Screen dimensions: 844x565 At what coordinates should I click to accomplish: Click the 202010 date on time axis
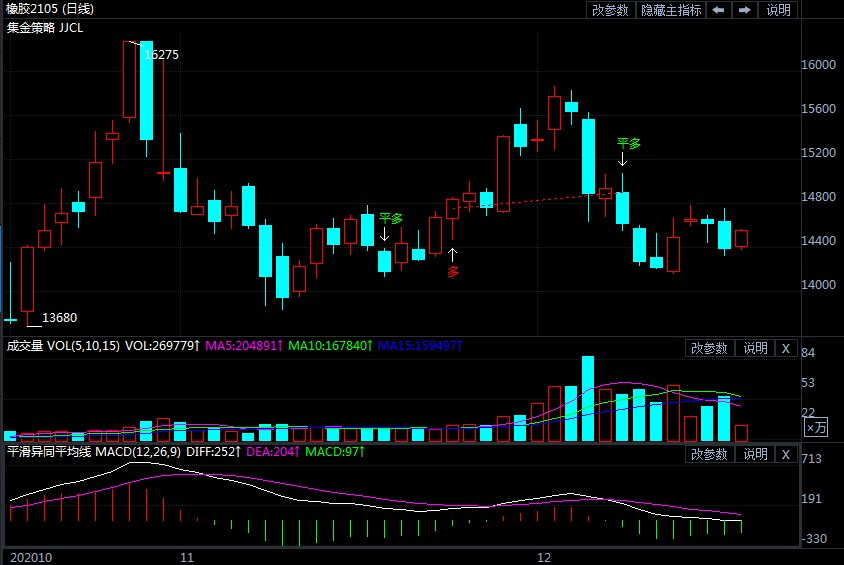[31, 557]
